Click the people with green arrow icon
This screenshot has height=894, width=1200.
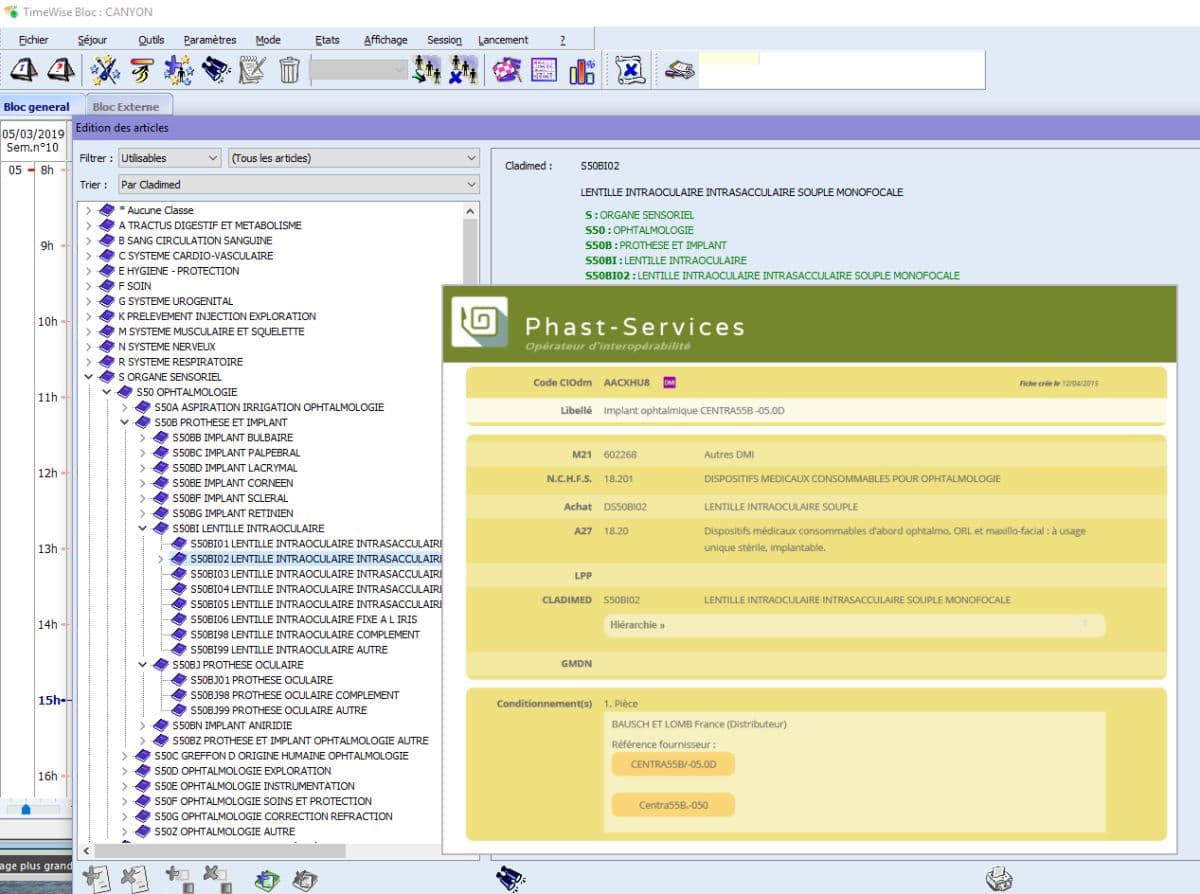tap(427, 70)
